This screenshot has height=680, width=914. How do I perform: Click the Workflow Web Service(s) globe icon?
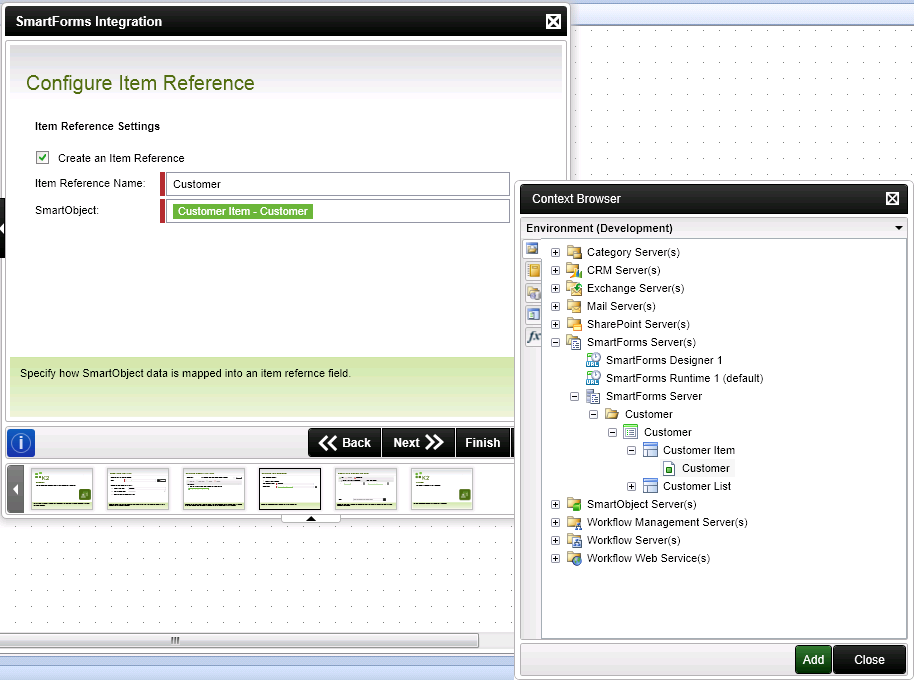coord(574,559)
